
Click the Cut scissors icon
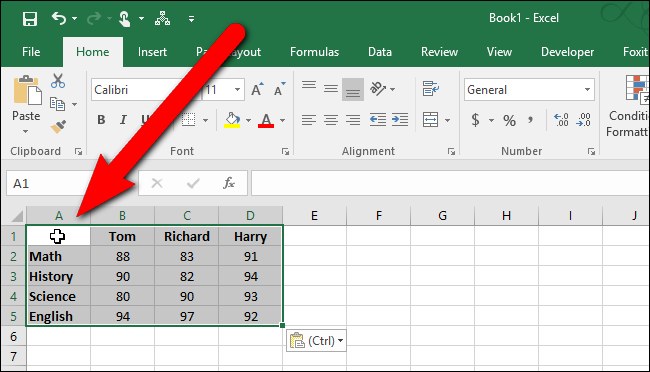[58, 81]
